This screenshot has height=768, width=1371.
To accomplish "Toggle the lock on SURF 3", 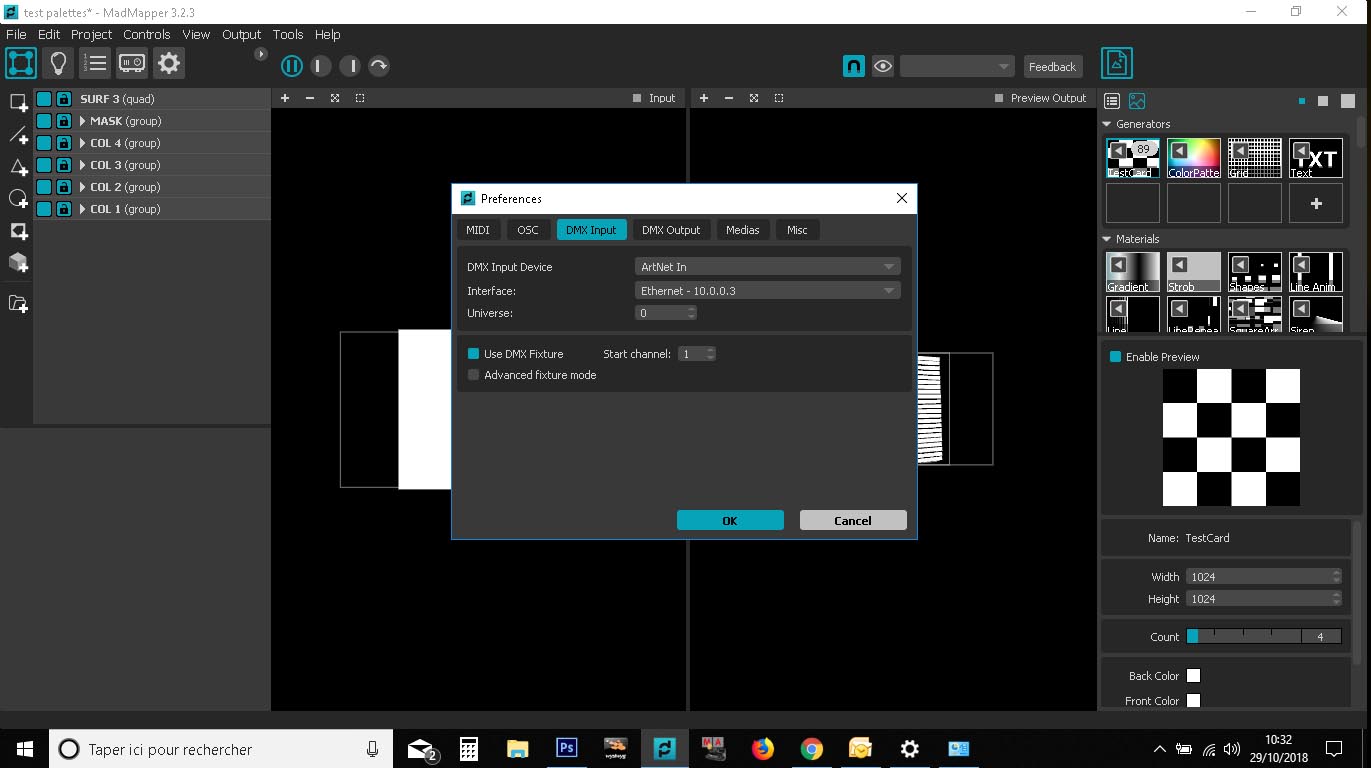I will [63, 99].
